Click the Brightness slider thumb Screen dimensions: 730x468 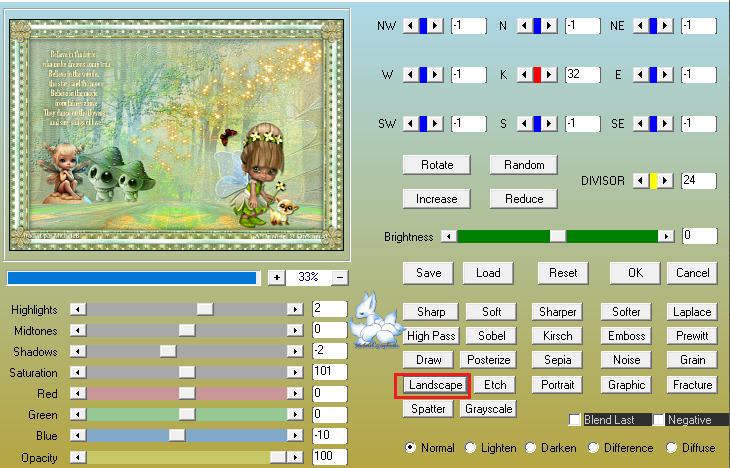(558, 237)
